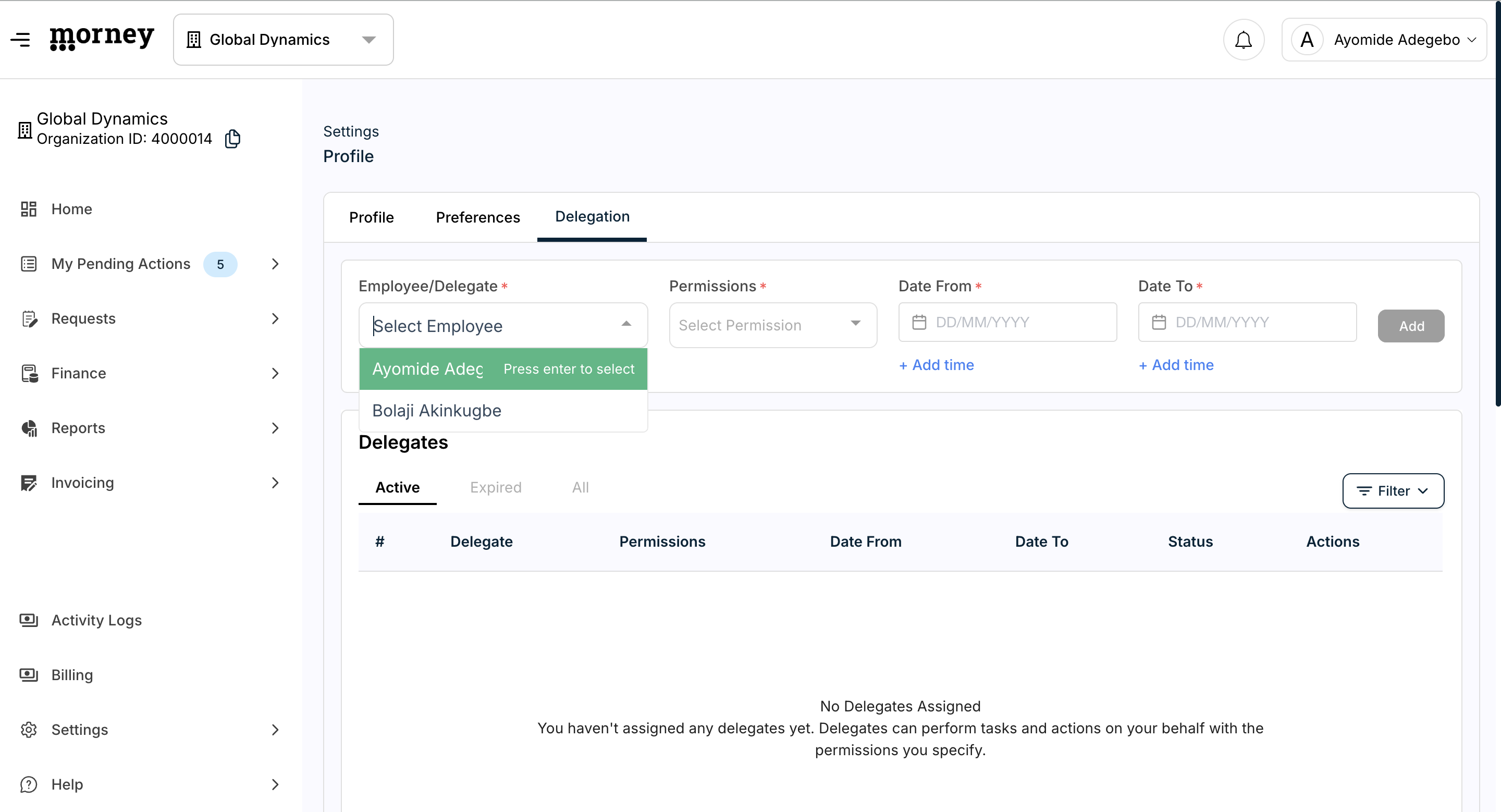Click the My Pending Actions list icon
Viewport: 1501px width, 812px height.
click(29, 264)
